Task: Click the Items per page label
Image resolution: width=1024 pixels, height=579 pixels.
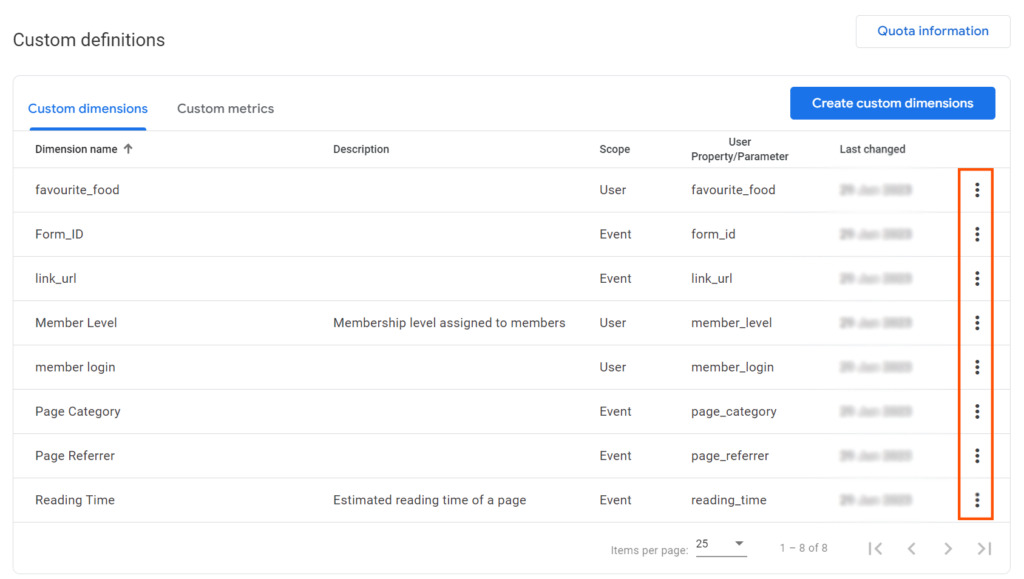Action: coord(649,550)
